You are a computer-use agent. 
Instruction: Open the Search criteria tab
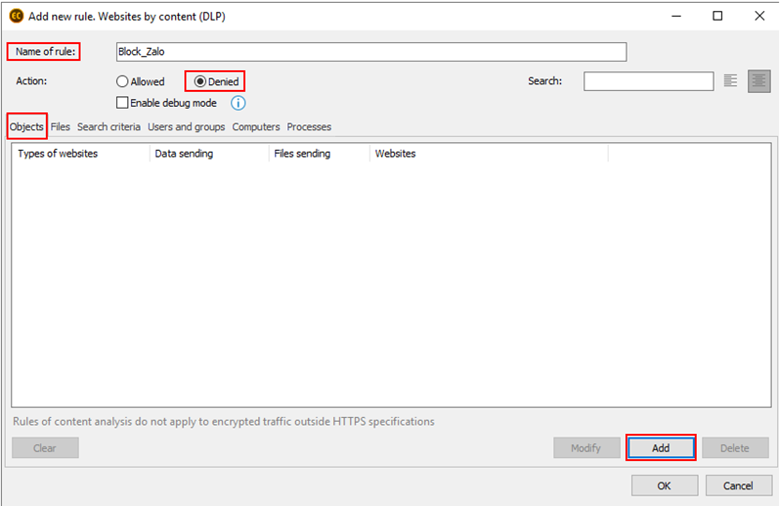[x=109, y=127]
